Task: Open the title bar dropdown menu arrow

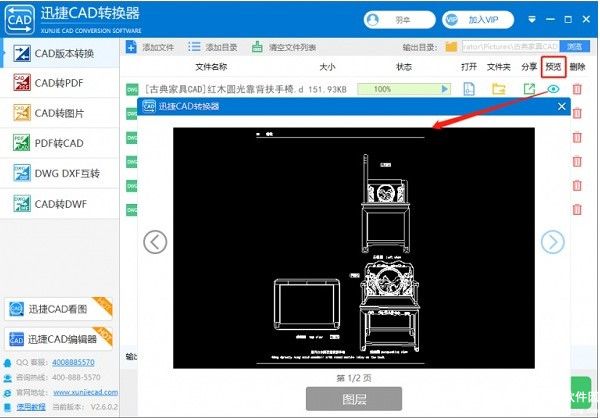Action: pos(532,19)
